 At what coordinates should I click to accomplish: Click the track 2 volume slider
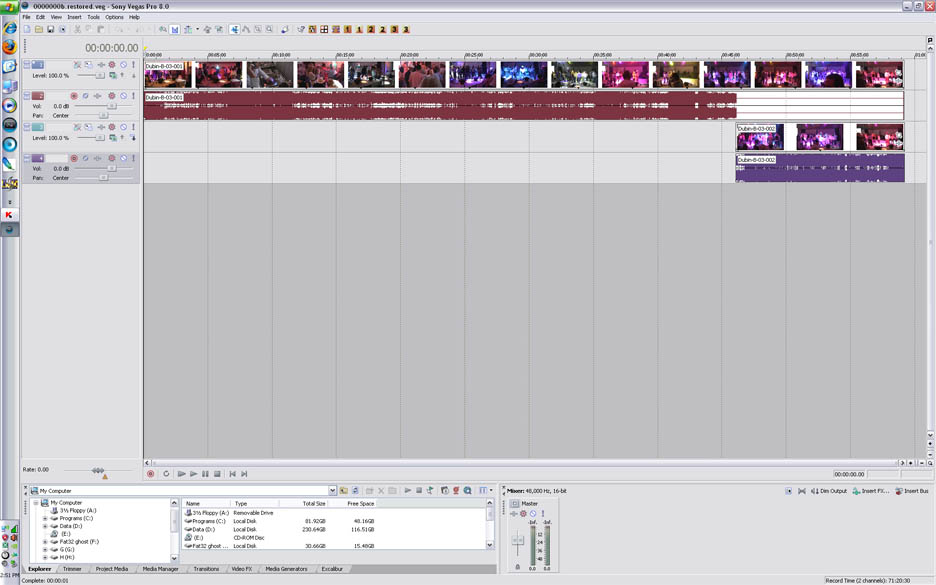point(110,106)
